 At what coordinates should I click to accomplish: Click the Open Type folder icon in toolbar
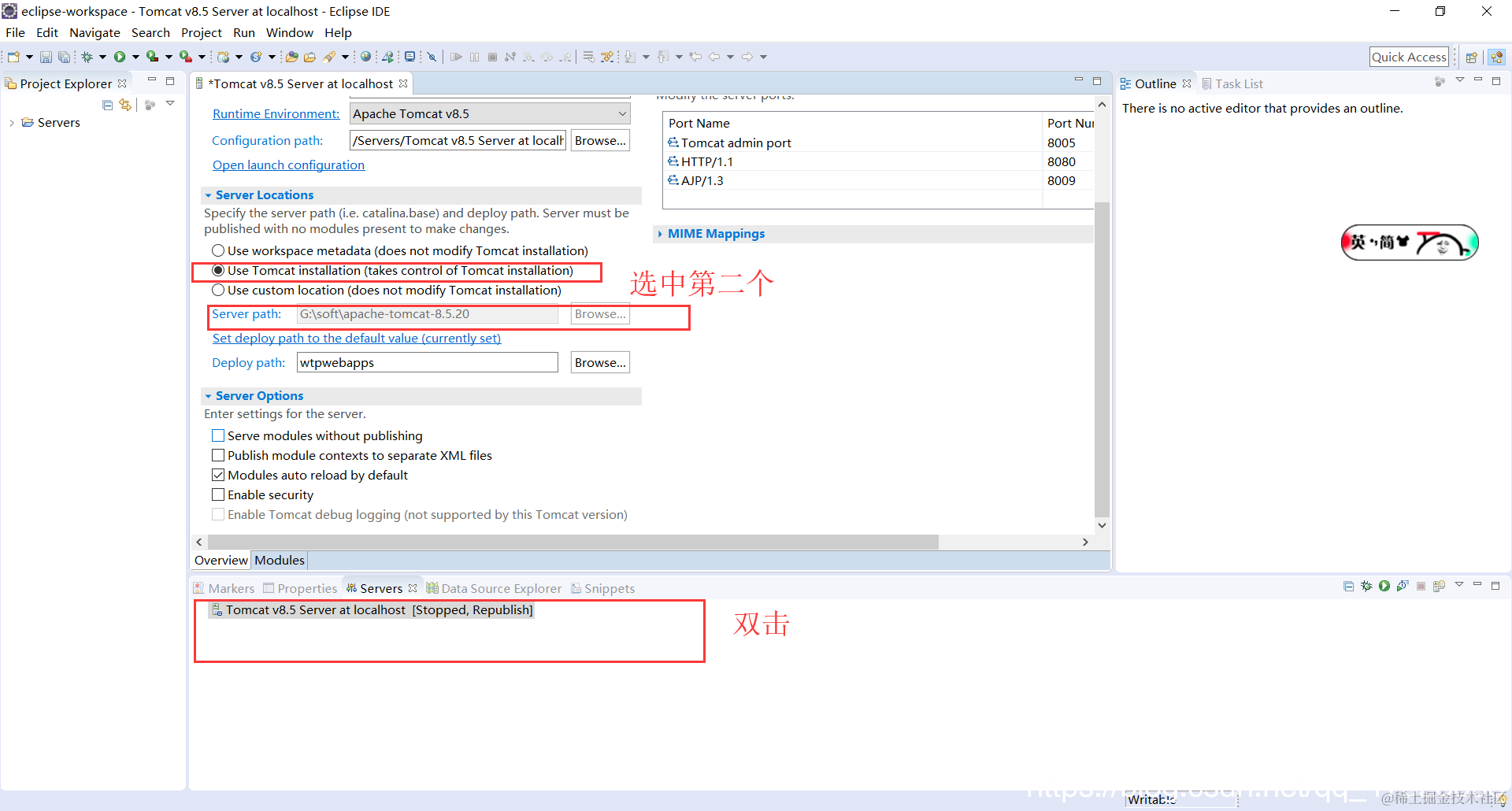[x=291, y=57]
